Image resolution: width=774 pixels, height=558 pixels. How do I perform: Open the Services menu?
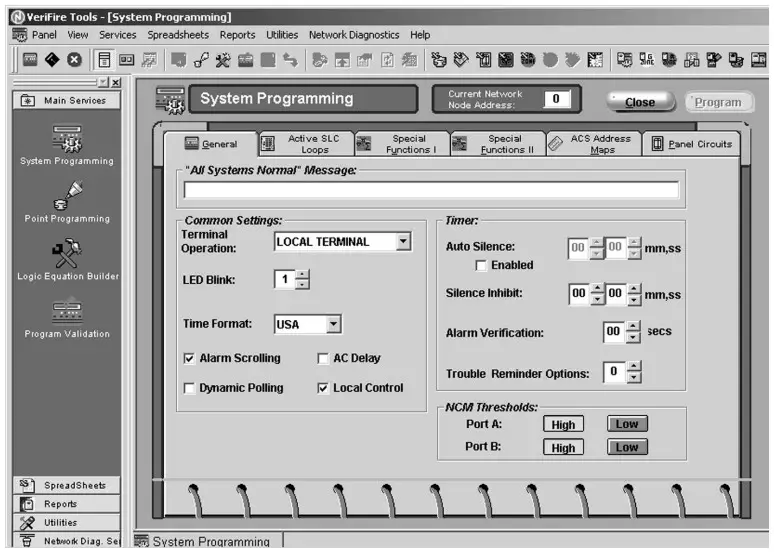point(117,35)
